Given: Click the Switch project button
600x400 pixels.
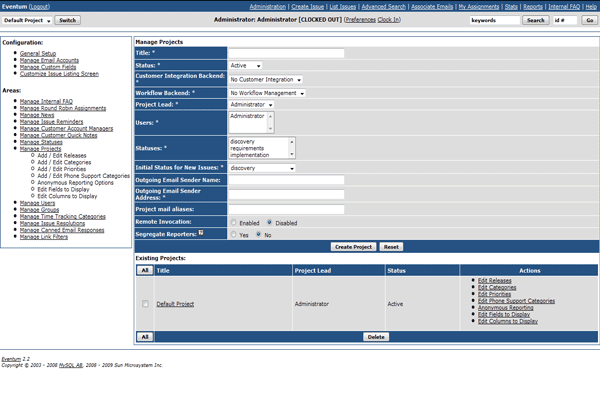Looking at the screenshot, I should pos(67,20).
